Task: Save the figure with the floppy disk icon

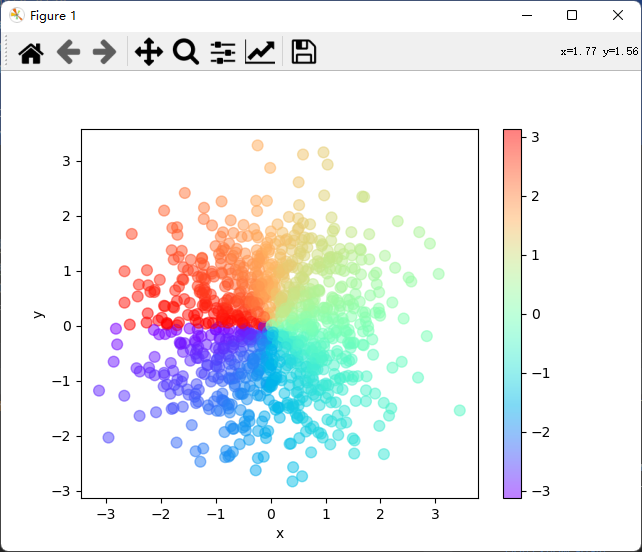Action: [303, 52]
